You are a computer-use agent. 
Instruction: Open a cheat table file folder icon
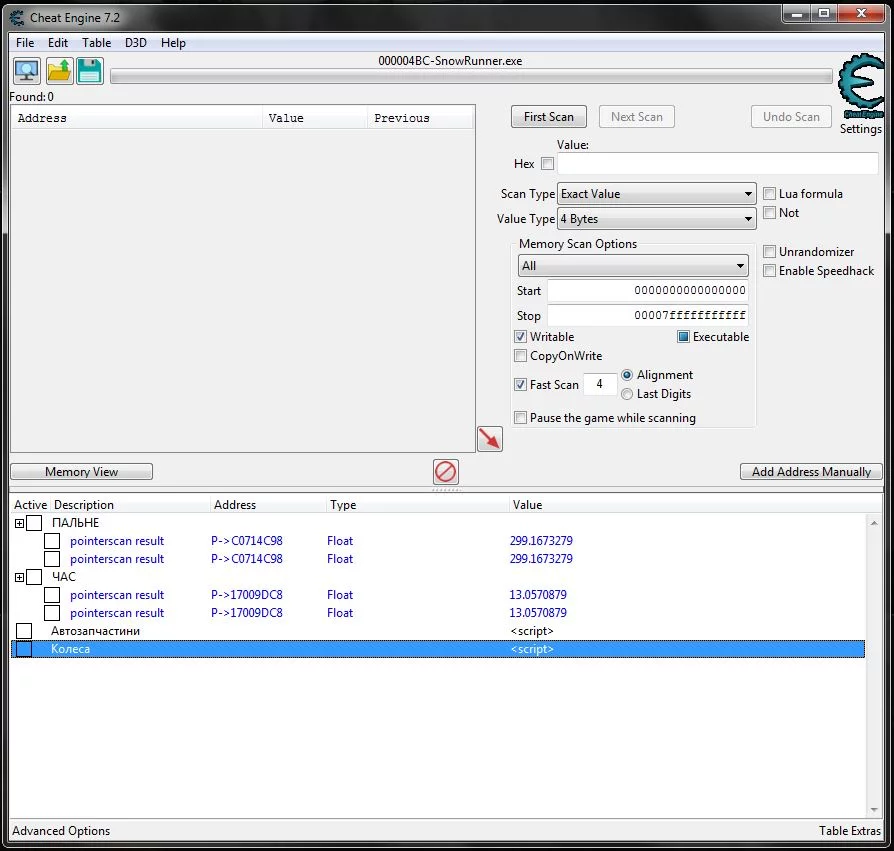click(x=59, y=71)
